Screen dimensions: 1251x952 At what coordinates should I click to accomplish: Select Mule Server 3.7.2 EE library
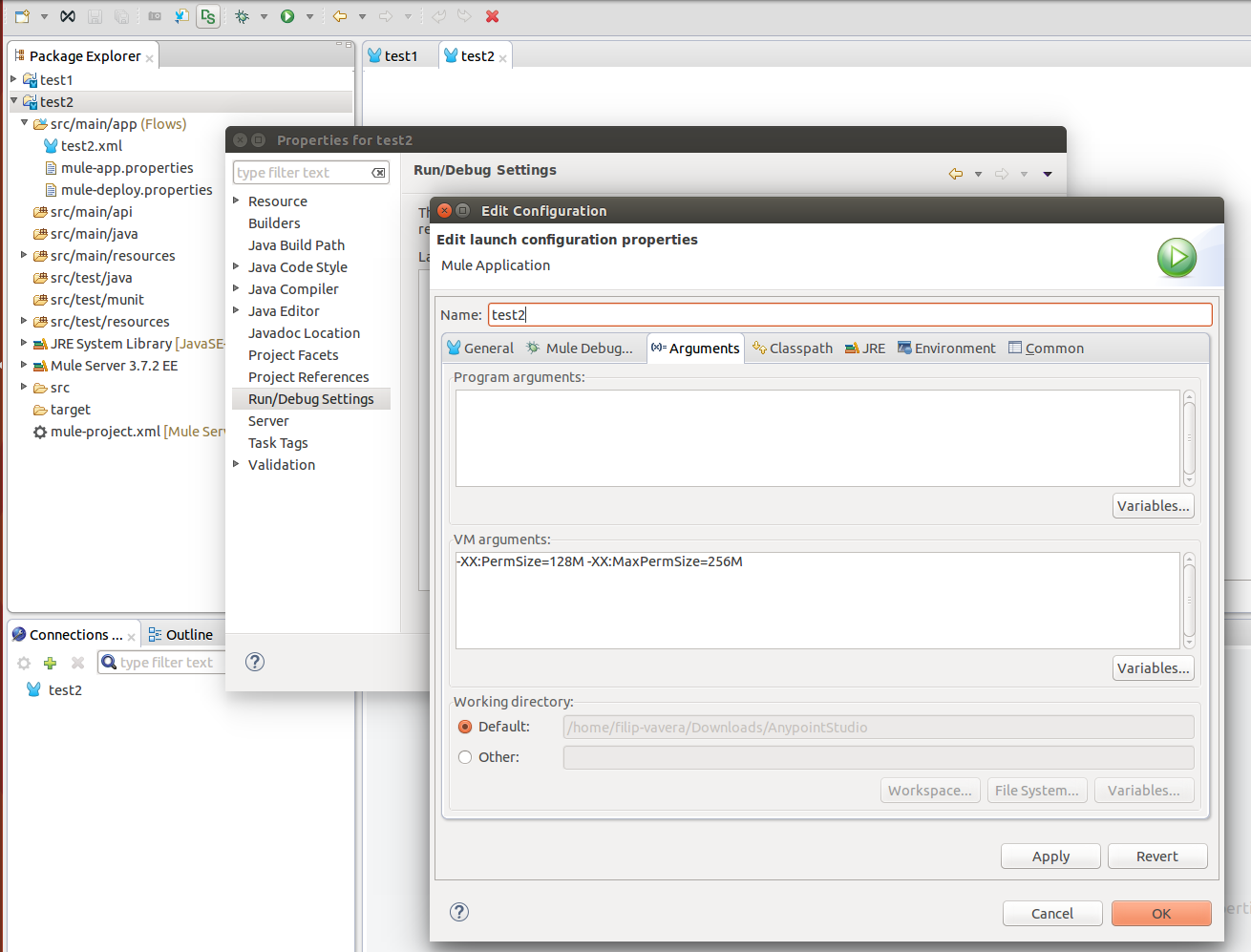pos(105,366)
